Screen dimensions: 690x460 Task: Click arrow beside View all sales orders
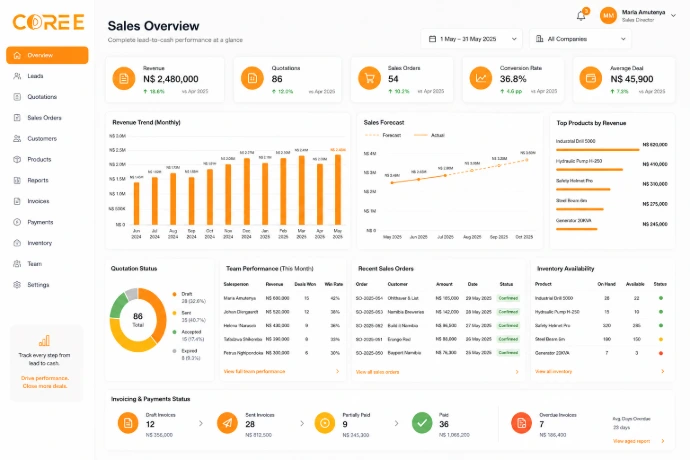(x=517, y=372)
